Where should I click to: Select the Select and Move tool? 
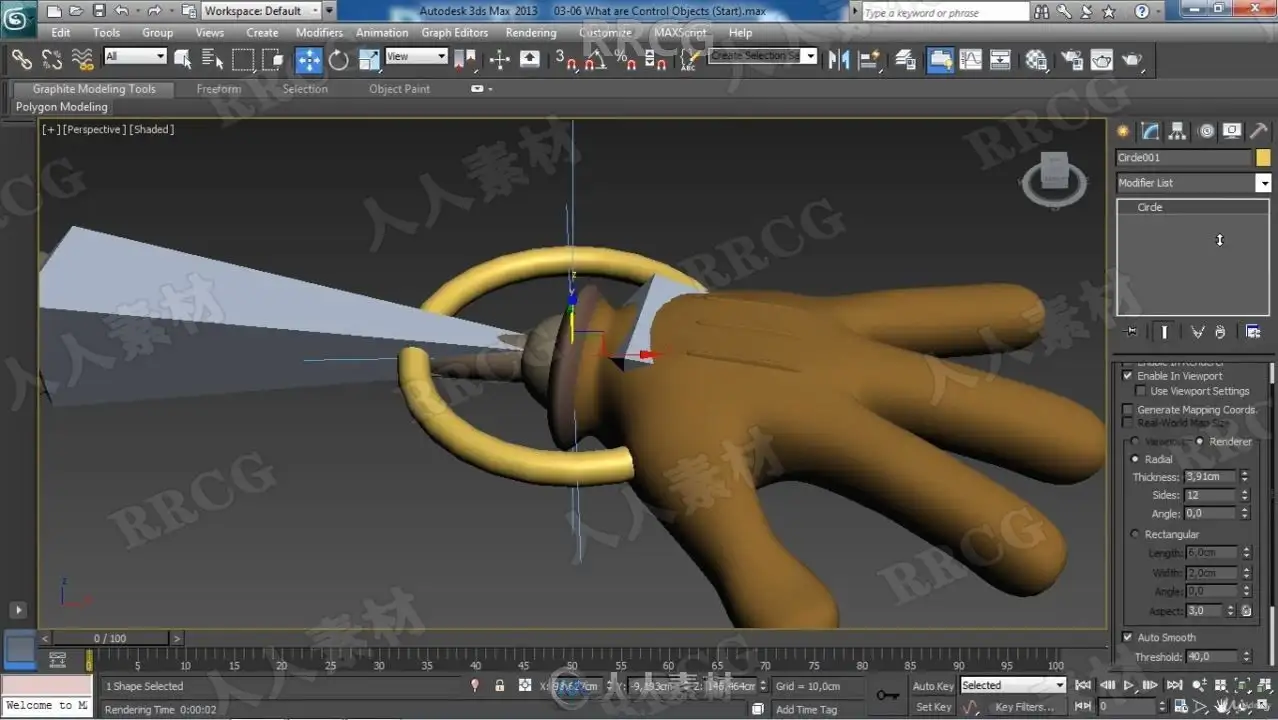(x=309, y=60)
